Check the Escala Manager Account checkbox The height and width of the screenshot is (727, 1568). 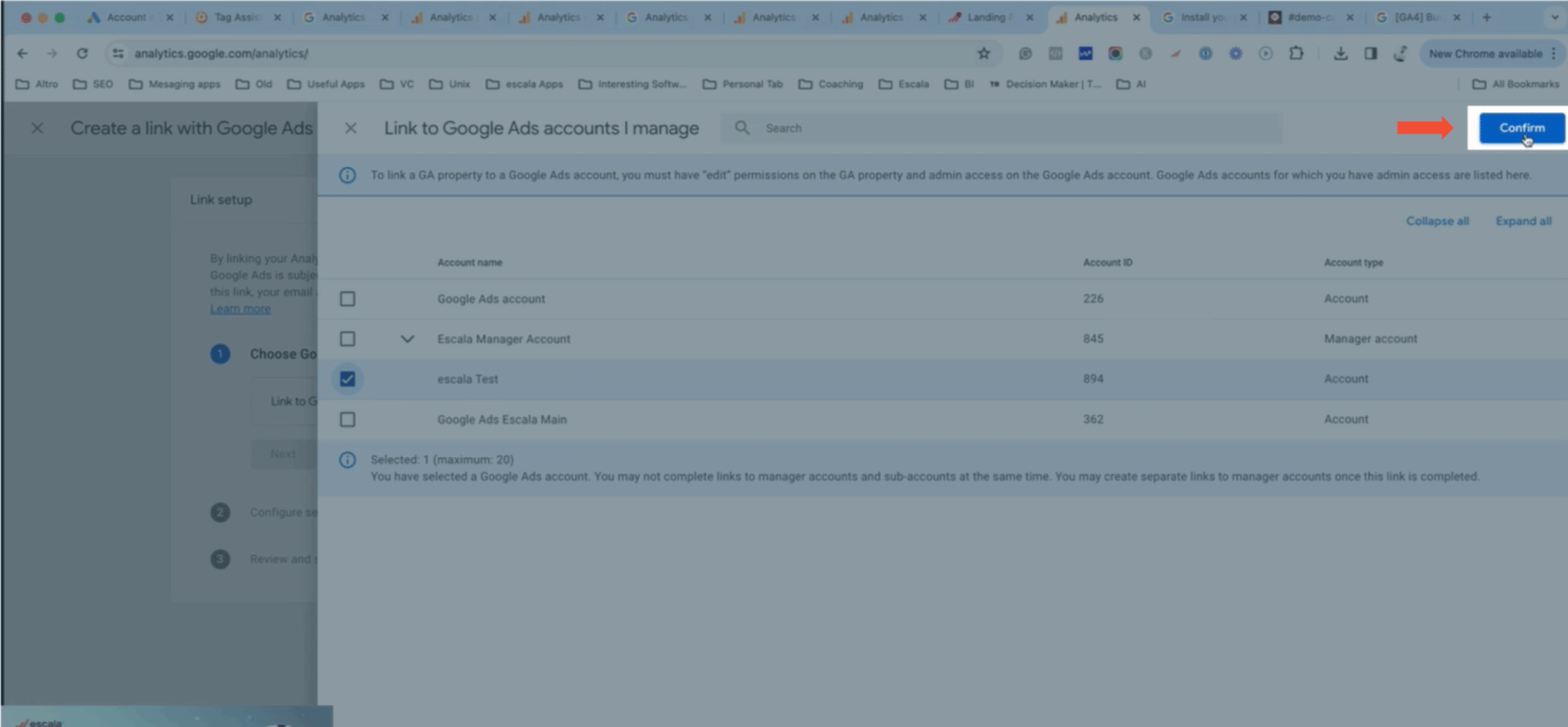point(347,339)
